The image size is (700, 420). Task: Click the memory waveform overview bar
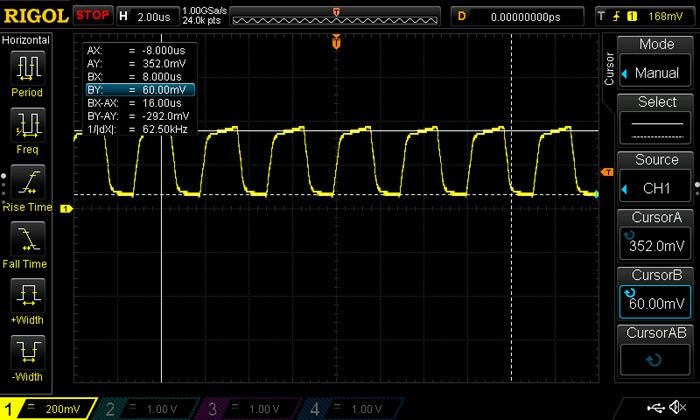335,17
